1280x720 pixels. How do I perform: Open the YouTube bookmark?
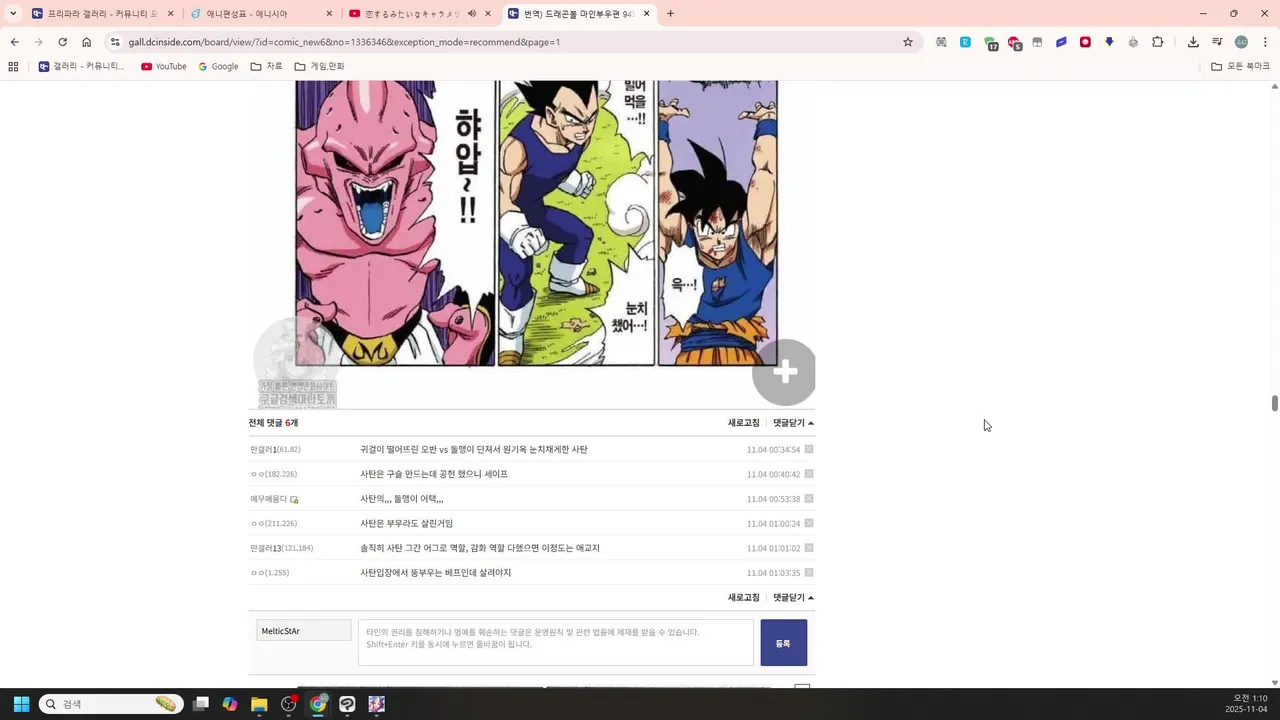(163, 66)
